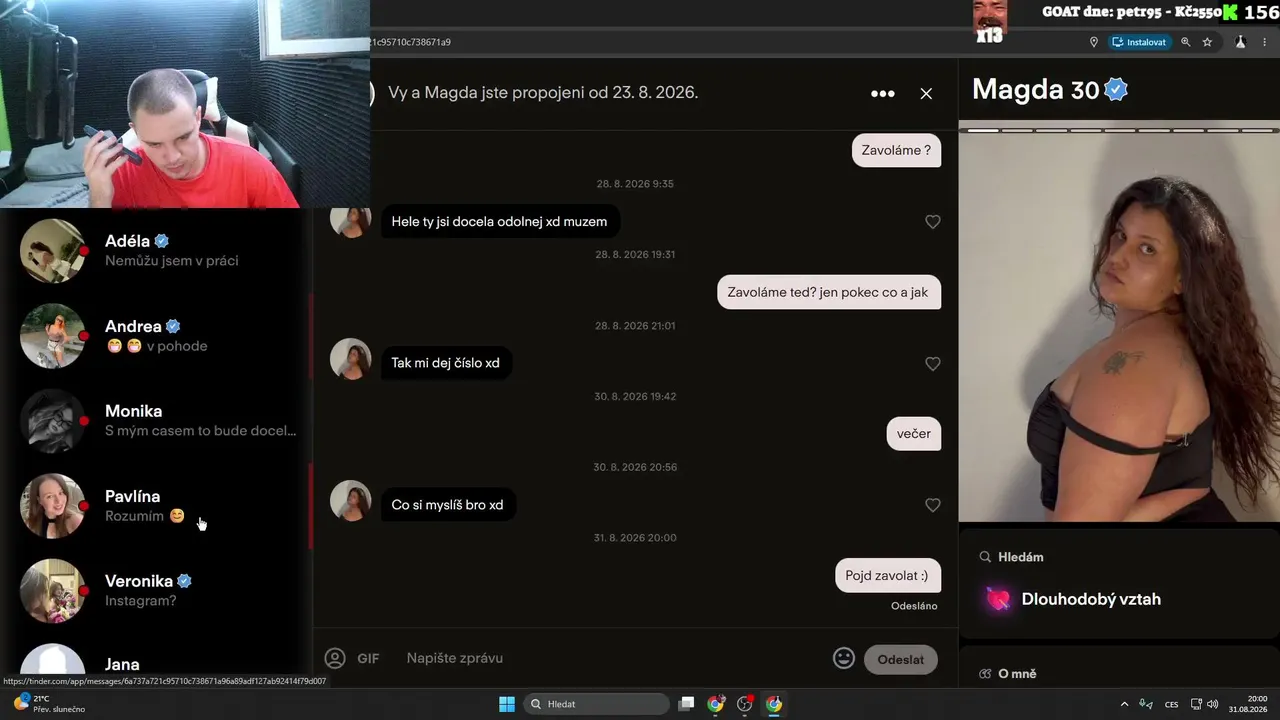The height and width of the screenshot is (720, 1280).
Task: Open the chat with Adéla
Action: click(155, 250)
